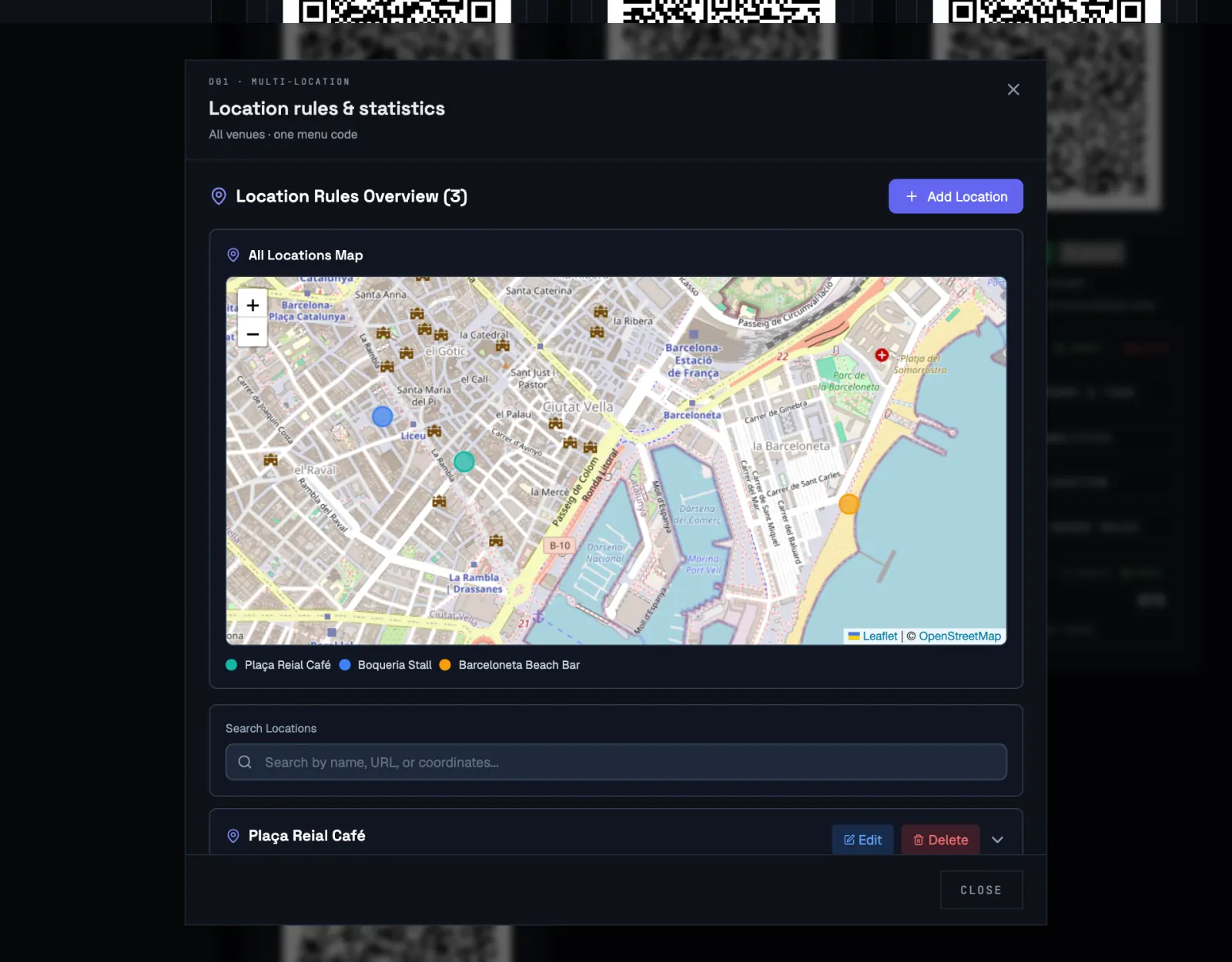Viewport: 1232px width, 962px height.
Task: Click the blue Boqueria Stall map marker
Action: pos(382,416)
